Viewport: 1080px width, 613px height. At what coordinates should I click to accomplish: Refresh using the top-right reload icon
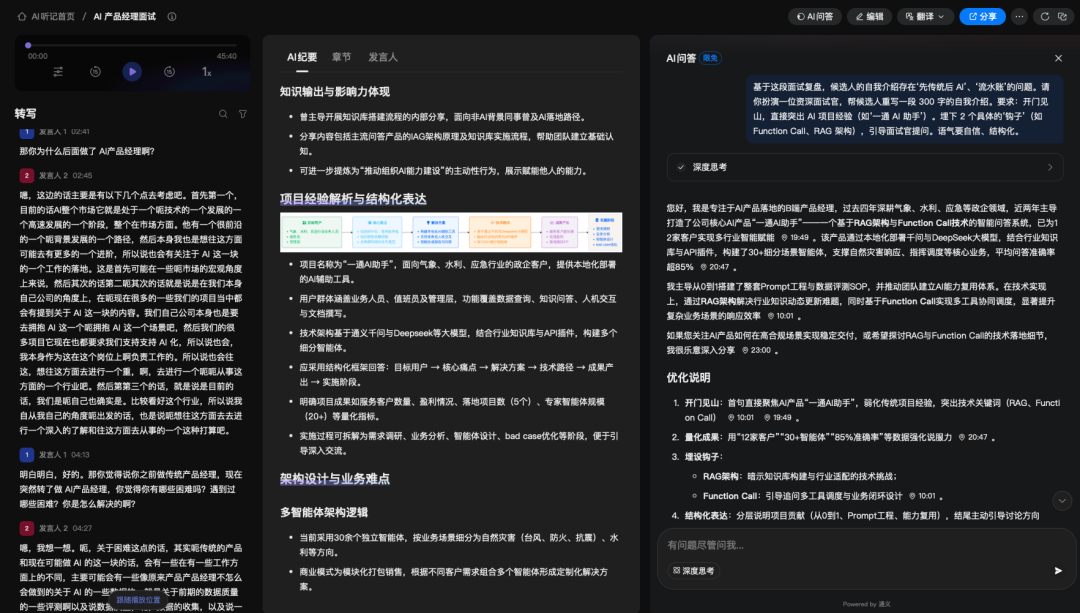[x=1045, y=17]
